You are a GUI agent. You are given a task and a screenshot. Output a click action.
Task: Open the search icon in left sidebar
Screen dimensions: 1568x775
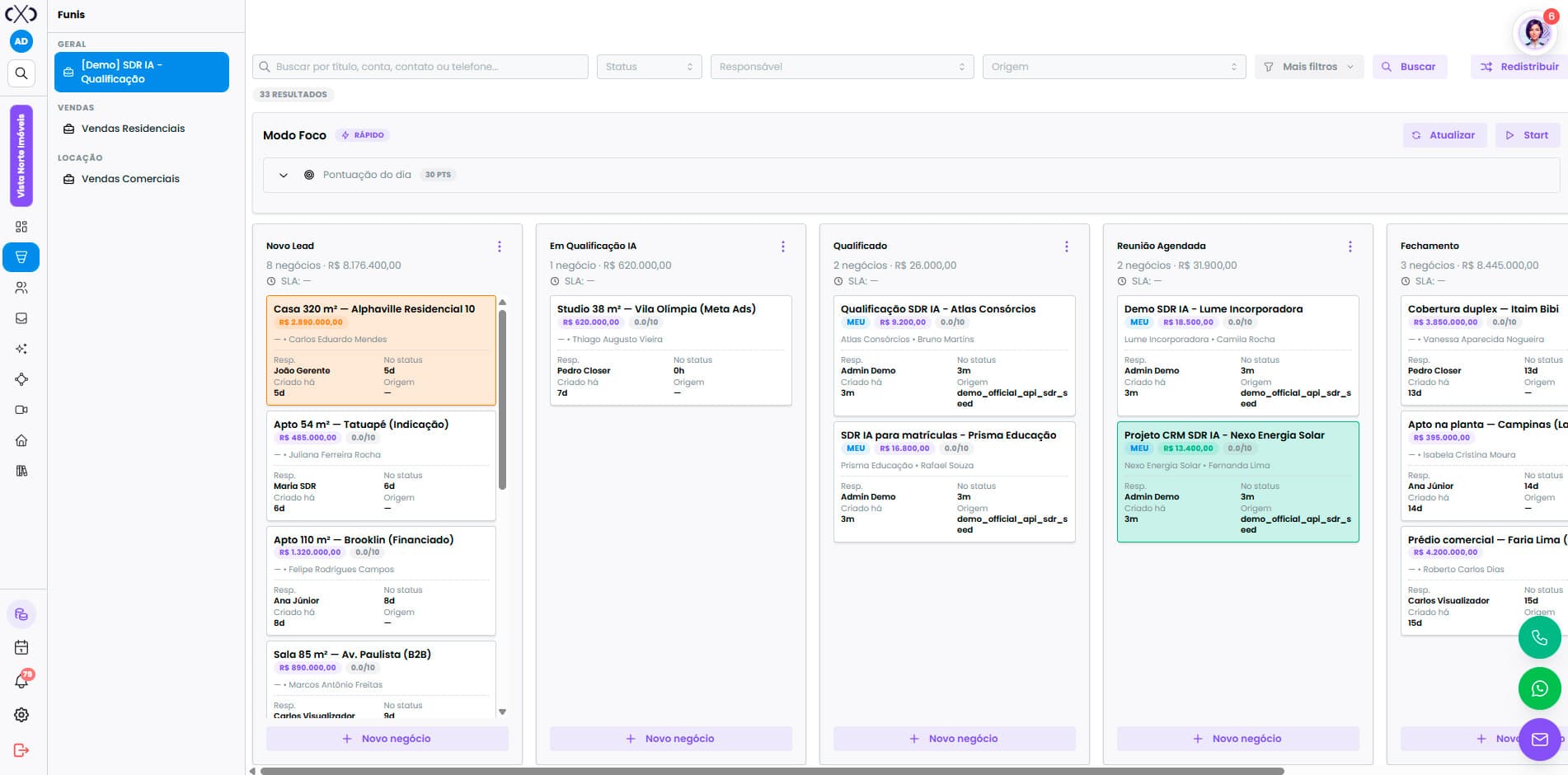(x=21, y=73)
